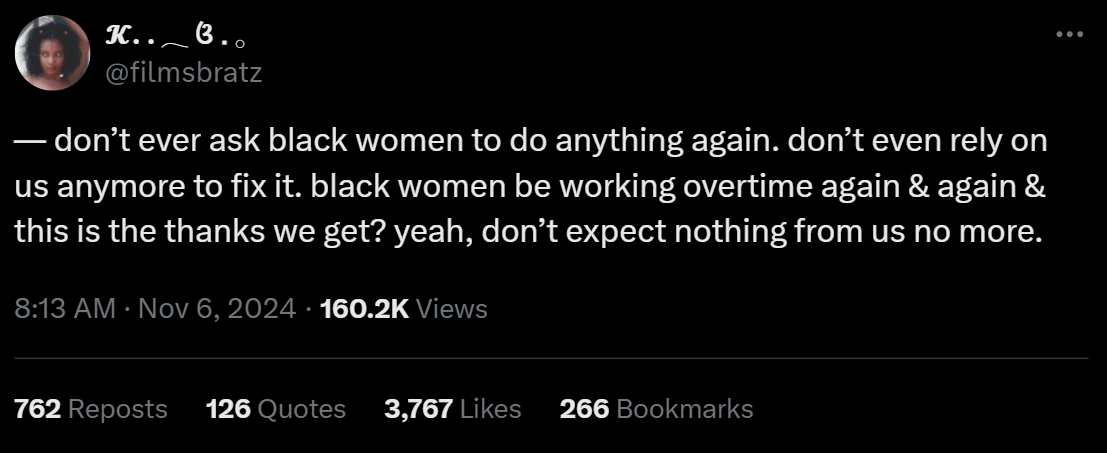Click the number 3,767 before Likes
Viewport: 1107px width, 453px height.
click(x=418, y=409)
